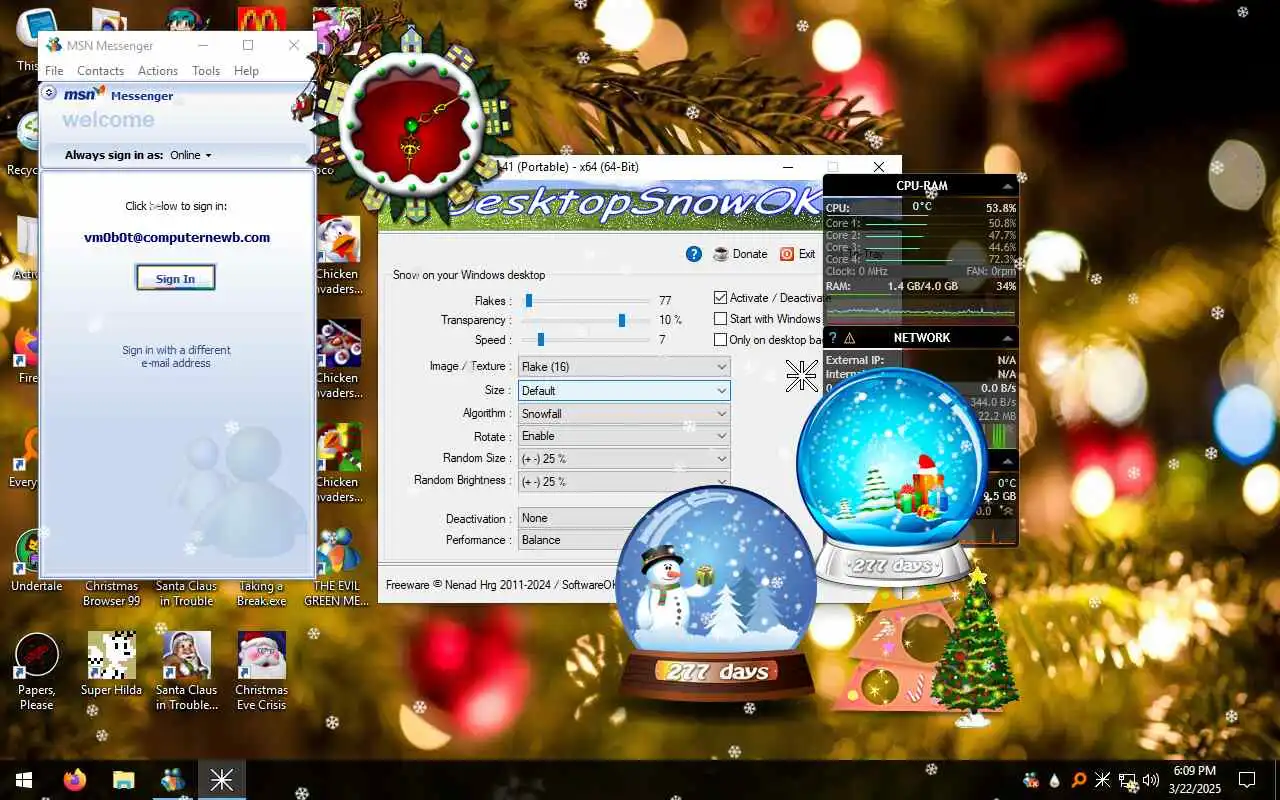1280x800 pixels.
Task: Collapse the CPU-RAM gadget panel arrow
Action: pos(1007,186)
